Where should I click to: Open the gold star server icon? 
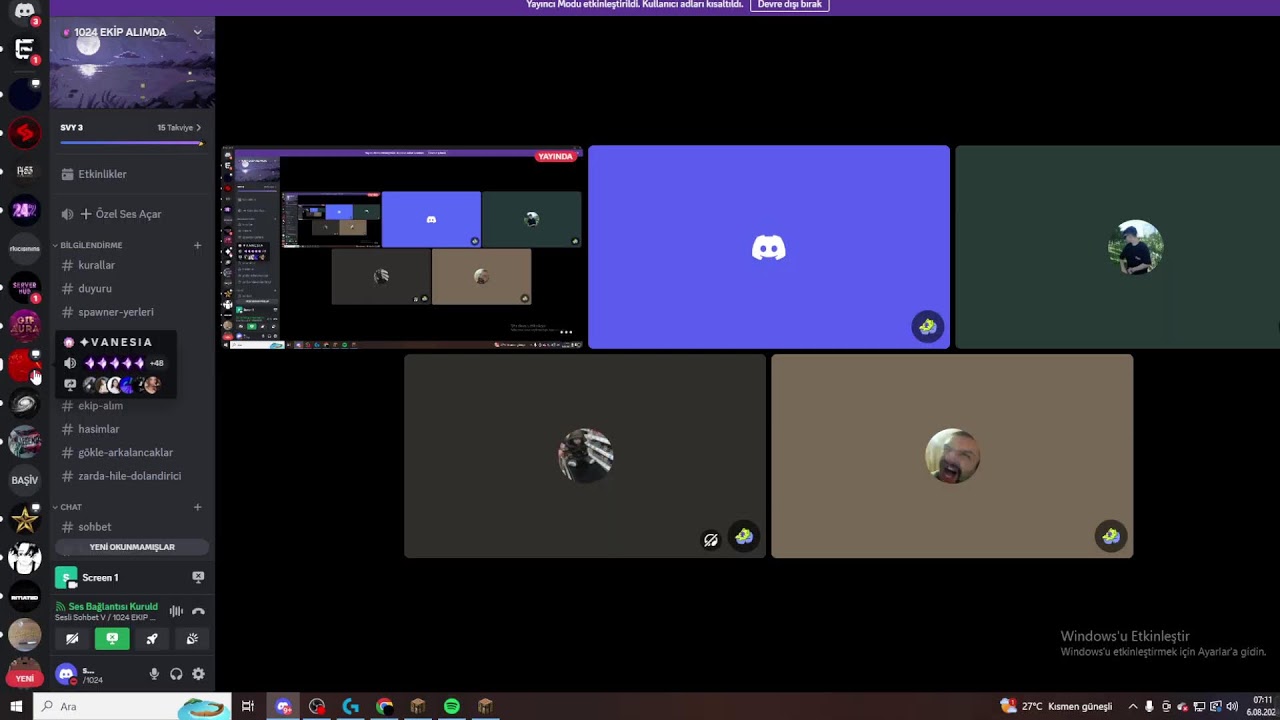click(x=25, y=519)
